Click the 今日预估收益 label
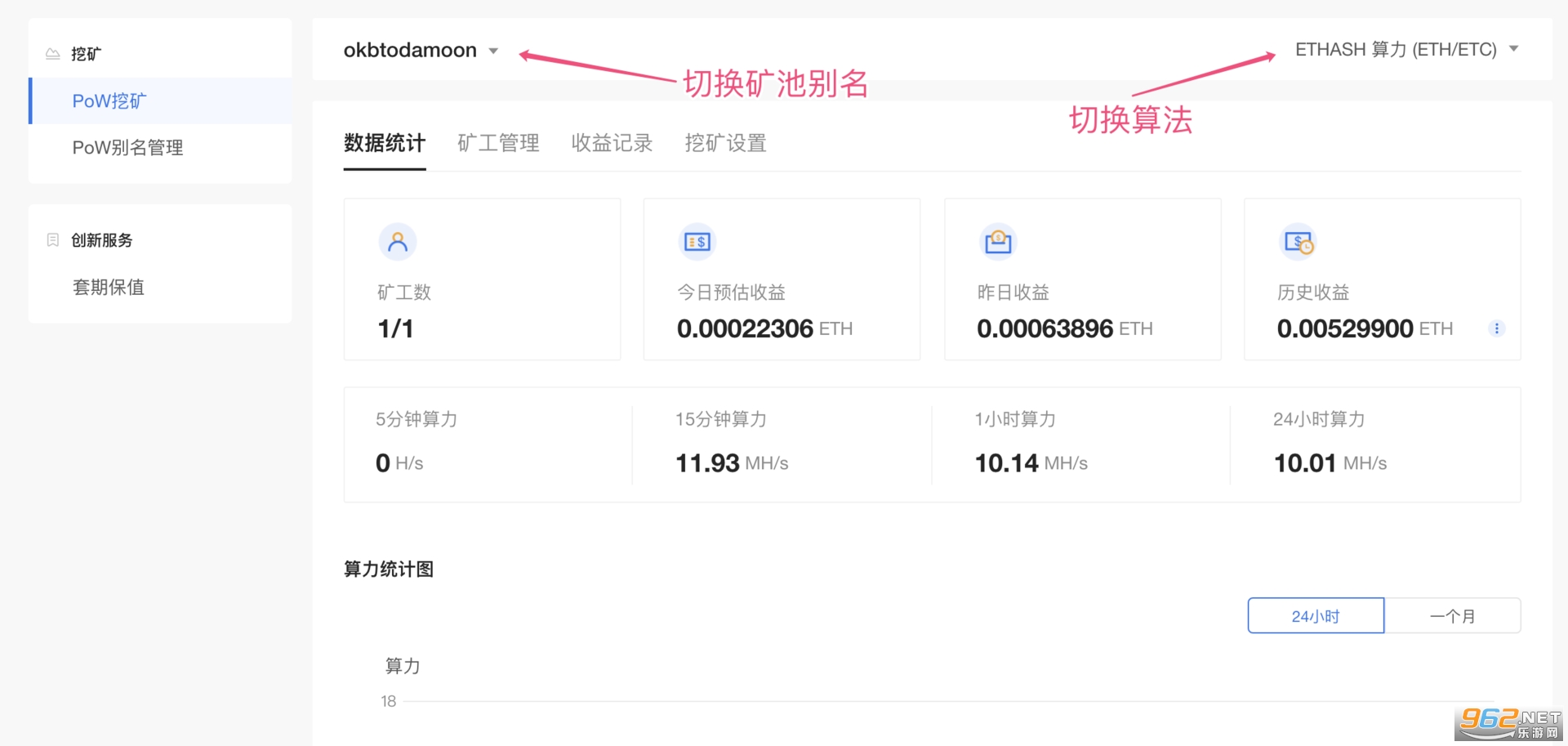This screenshot has width=1568, height=746. tap(731, 293)
